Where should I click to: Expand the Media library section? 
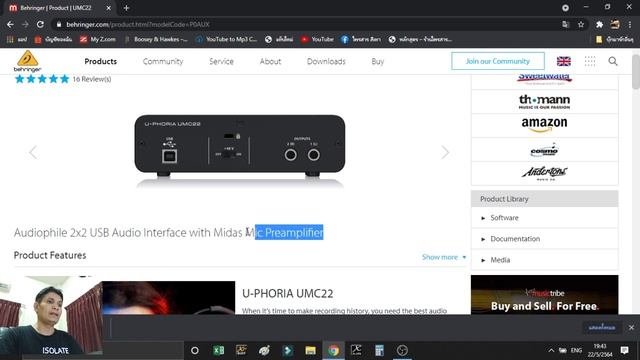(544, 260)
